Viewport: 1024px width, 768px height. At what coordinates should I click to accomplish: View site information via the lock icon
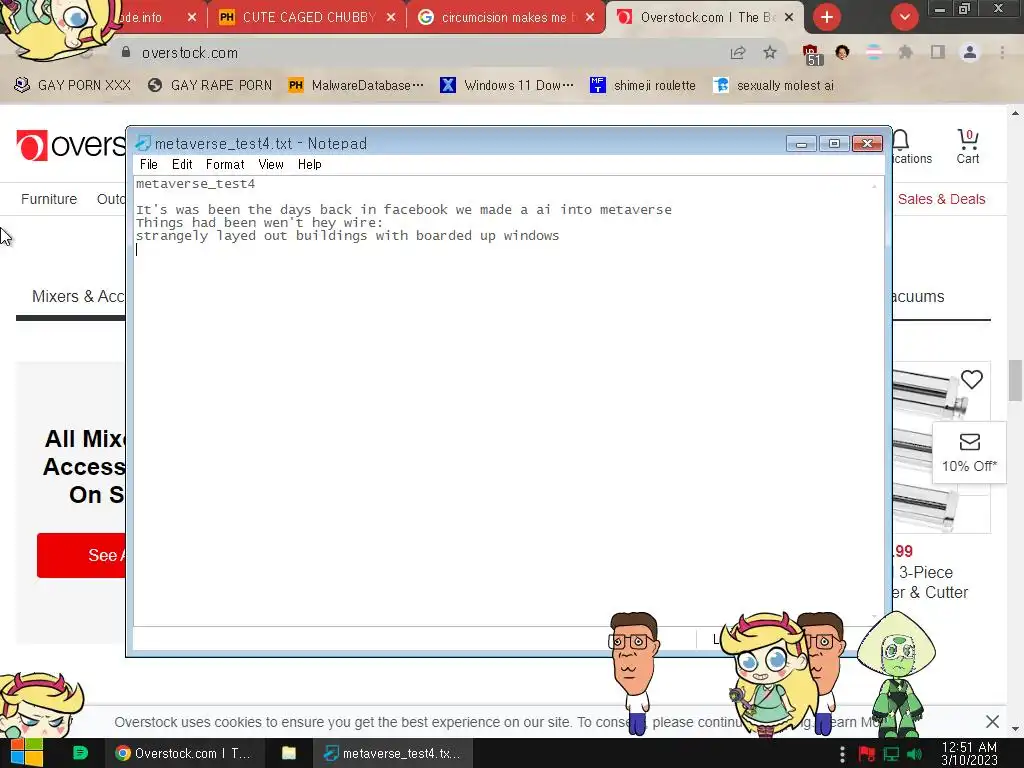pyautogui.click(x=126, y=52)
